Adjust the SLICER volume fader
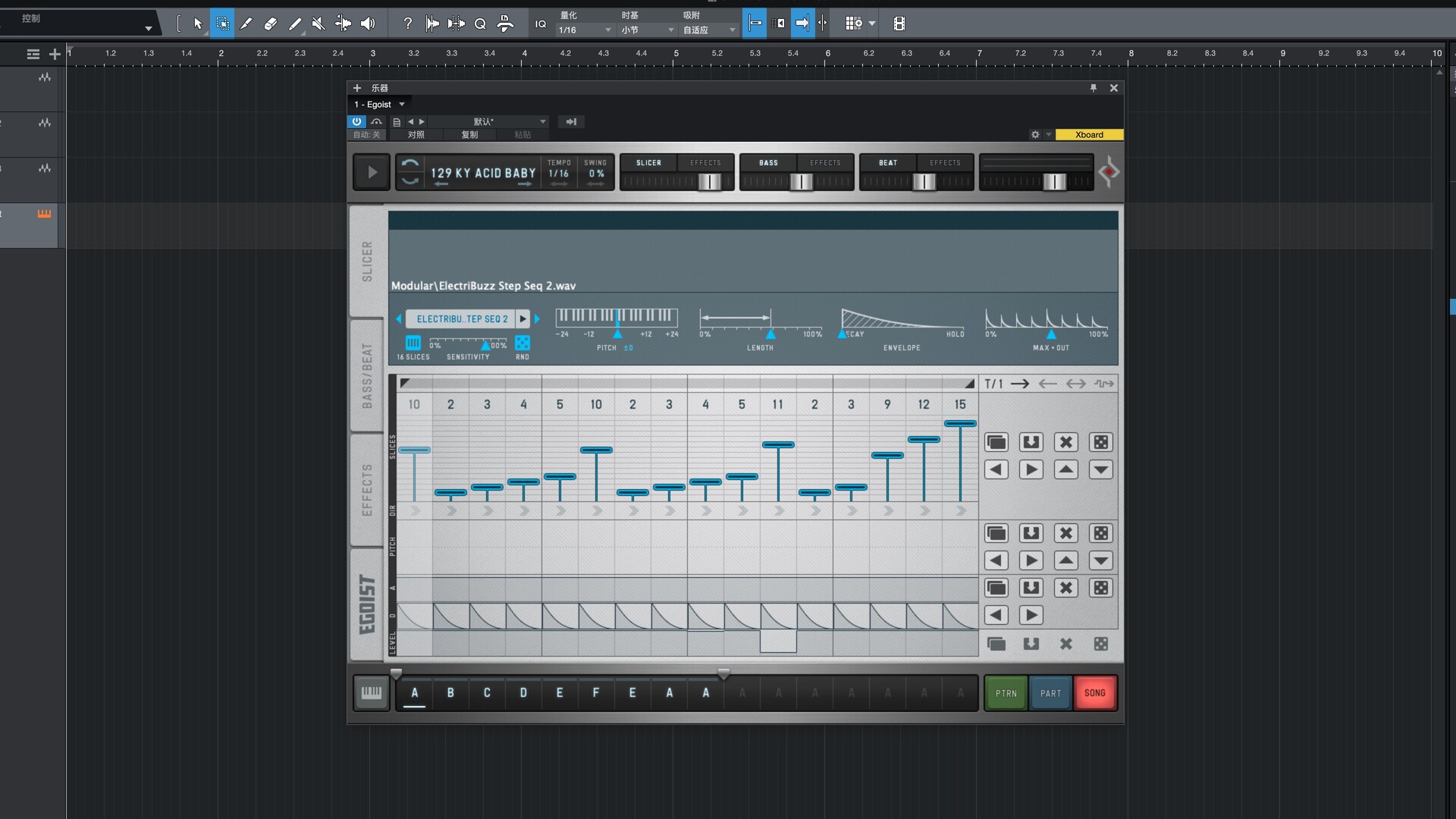Viewport: 1456px width, 819px height. coord(710,181)
